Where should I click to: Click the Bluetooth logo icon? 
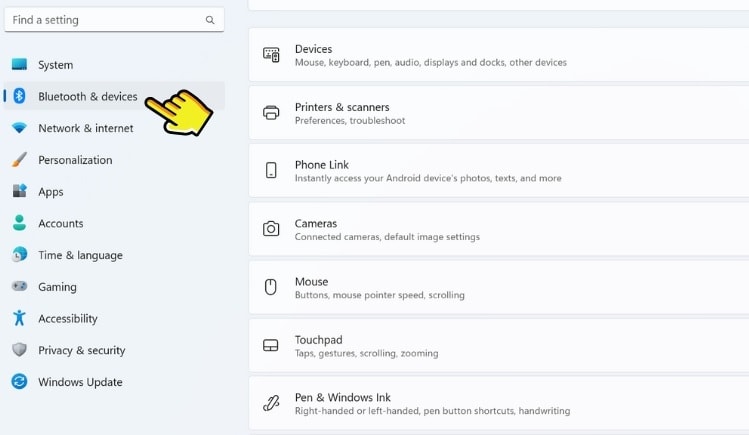(x=19, y=96)
